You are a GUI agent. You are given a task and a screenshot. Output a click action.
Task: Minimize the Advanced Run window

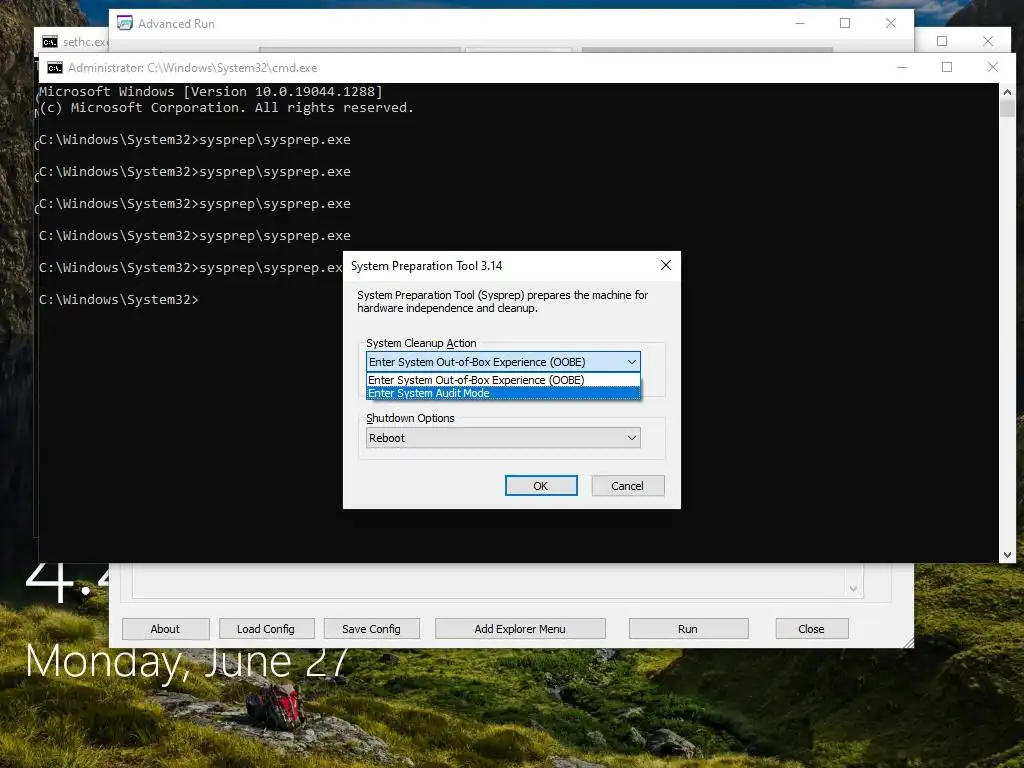click(800, 23)
